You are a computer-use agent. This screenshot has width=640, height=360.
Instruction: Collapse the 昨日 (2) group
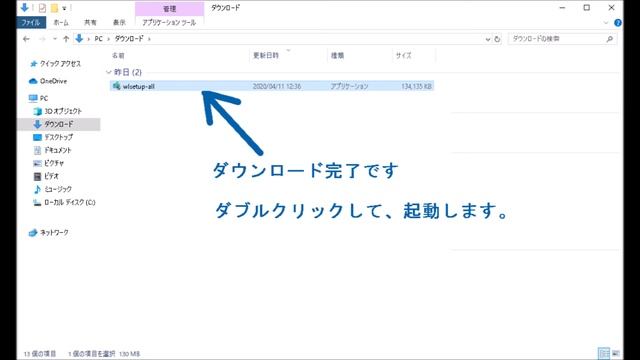pos(109,72)
